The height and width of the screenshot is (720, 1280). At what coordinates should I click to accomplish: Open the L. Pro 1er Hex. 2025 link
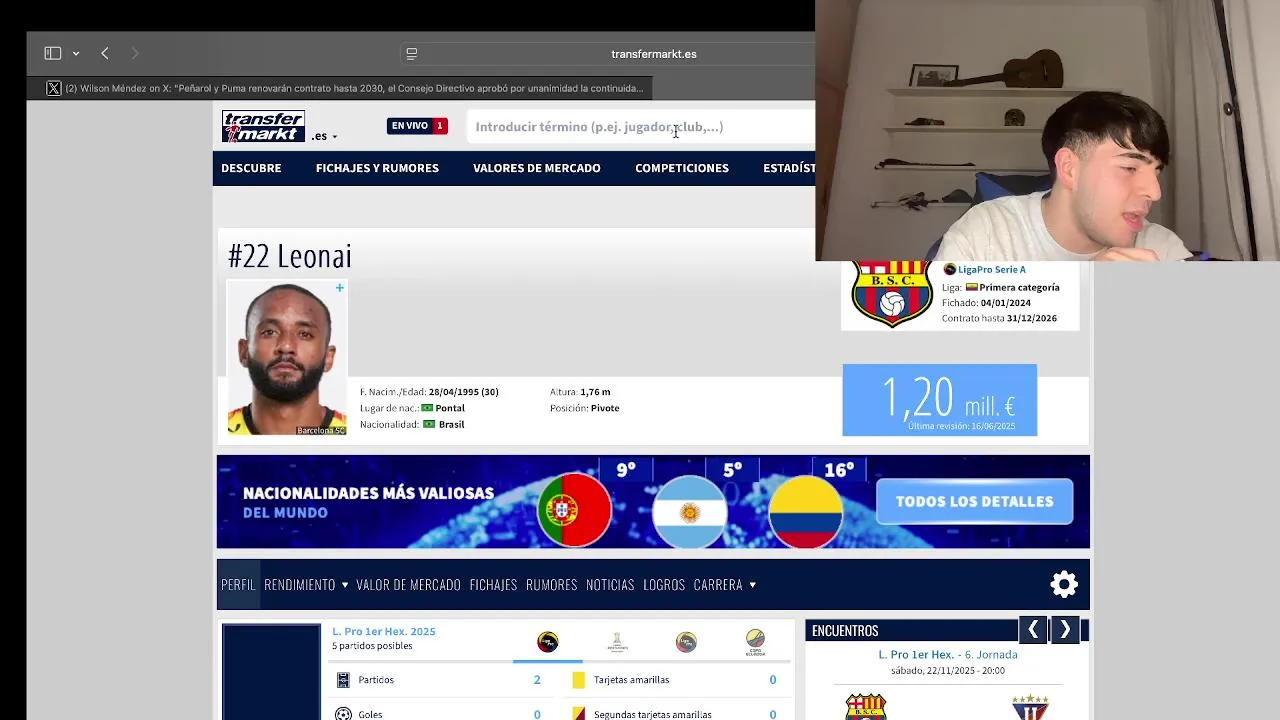pos(384,631)
